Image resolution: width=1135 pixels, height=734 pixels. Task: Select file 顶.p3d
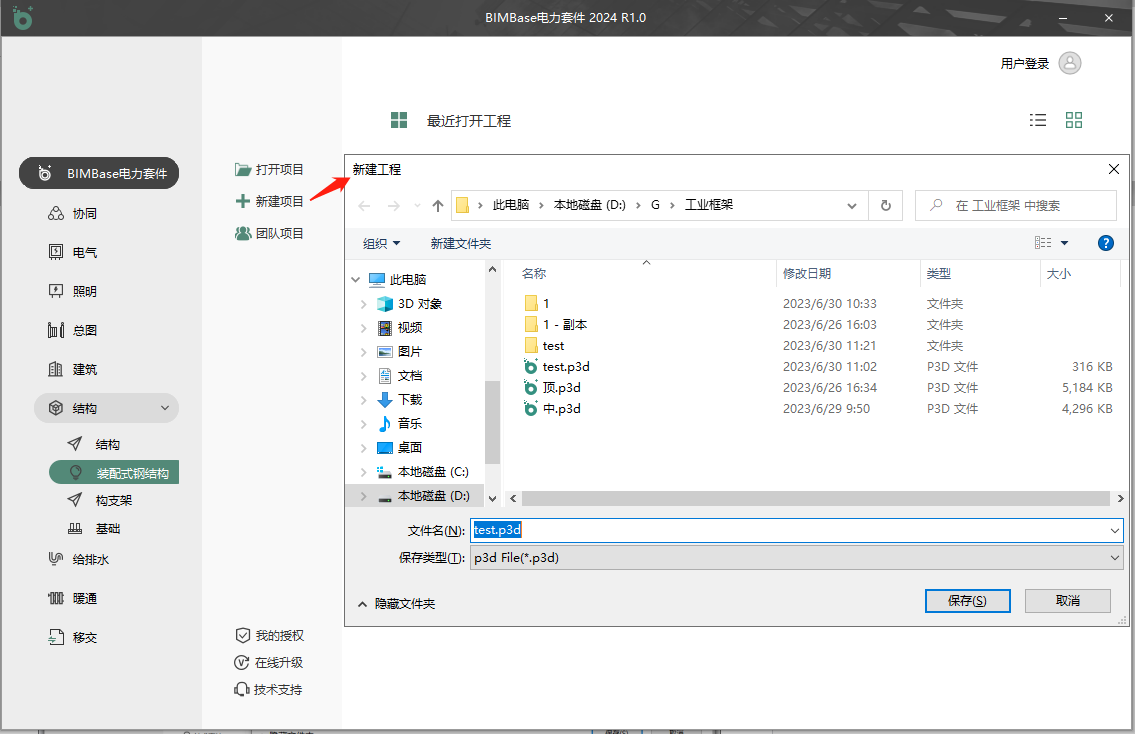click(562, 387)
